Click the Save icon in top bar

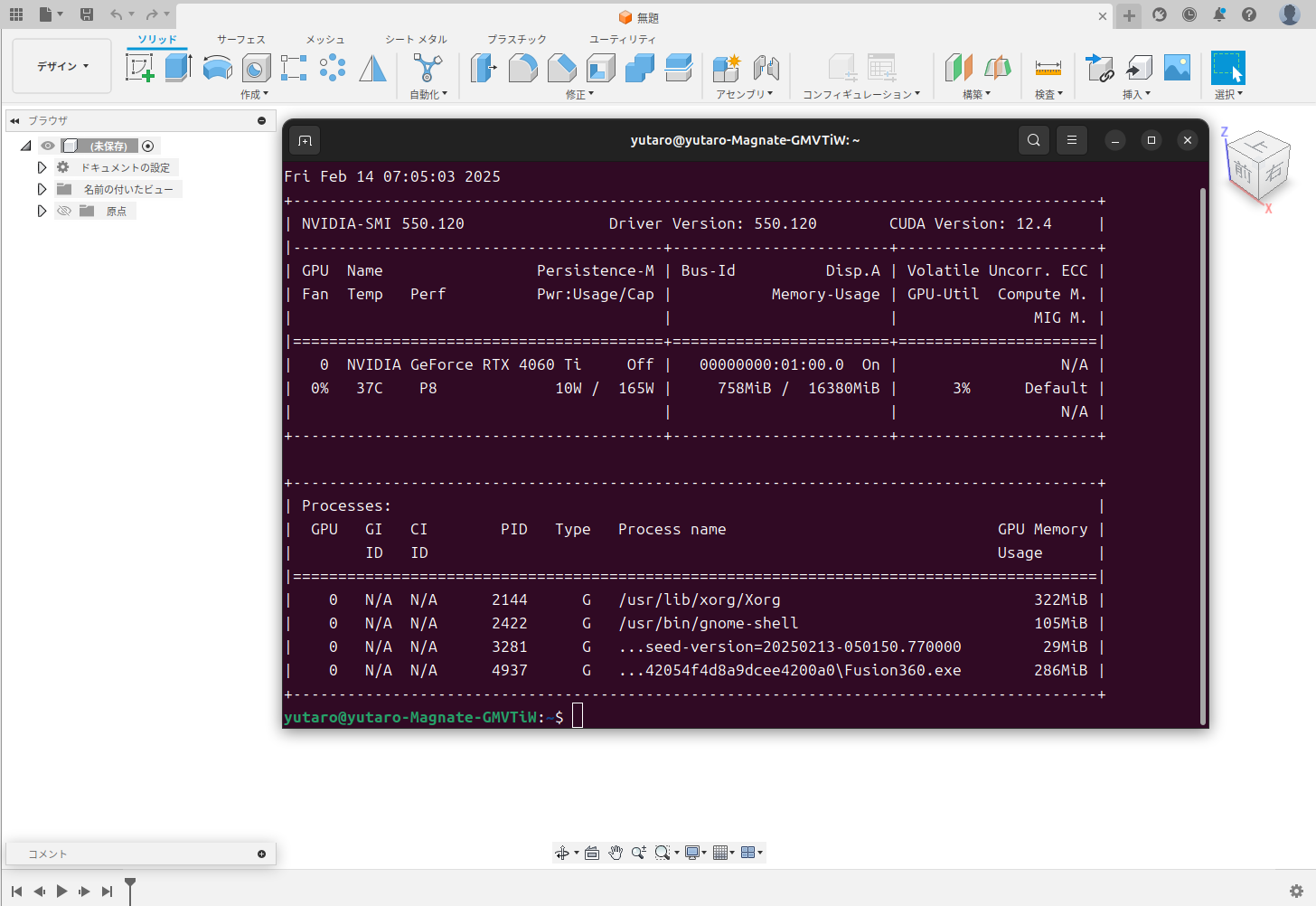pos(87,14)
